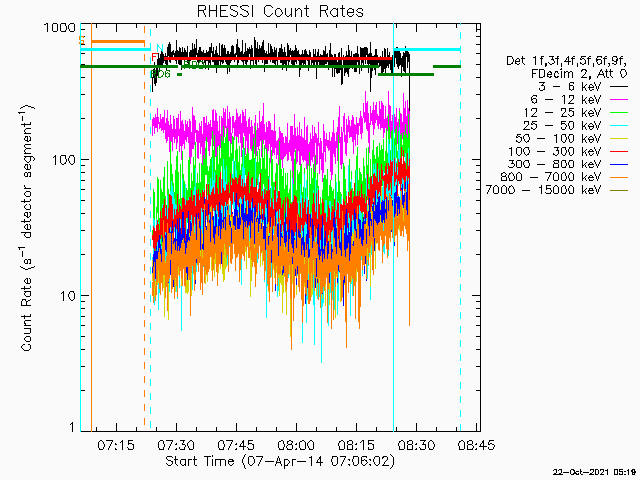
Task: Select the '300 - 800 keV' legend label
Action: (555, 164)
